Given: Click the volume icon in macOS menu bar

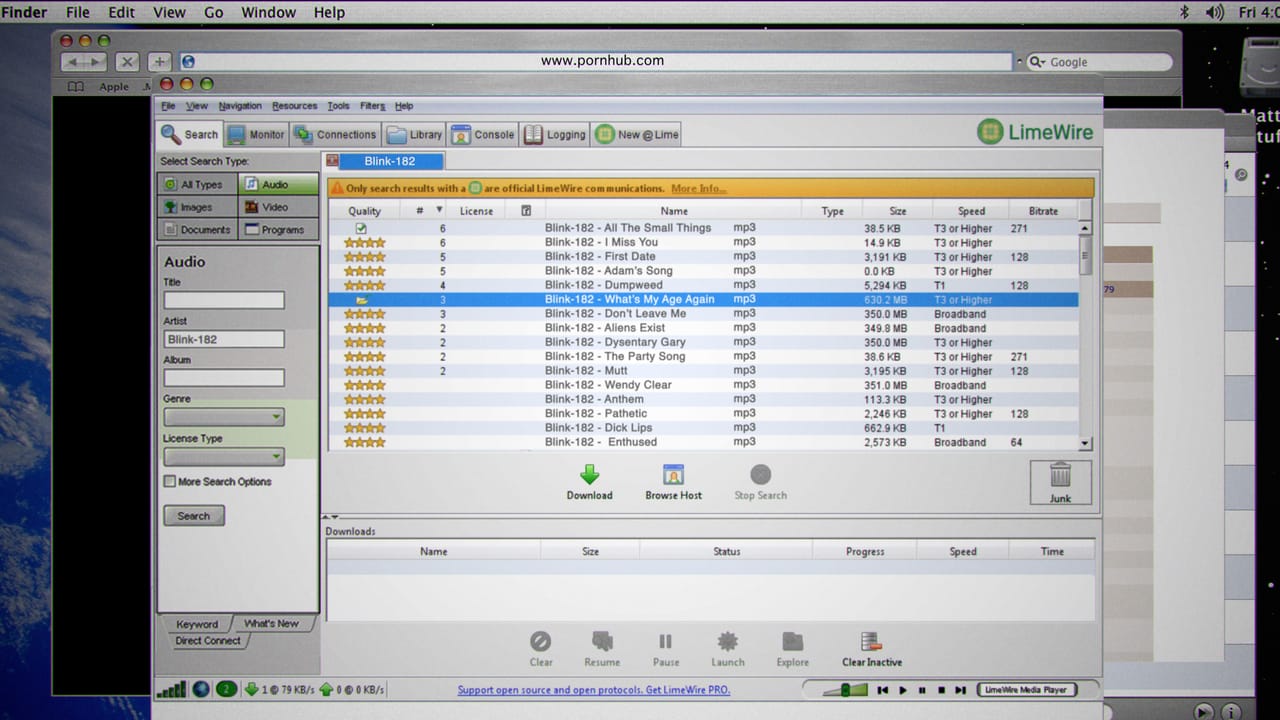Looking at the screenshot, I should (1215, 12).
